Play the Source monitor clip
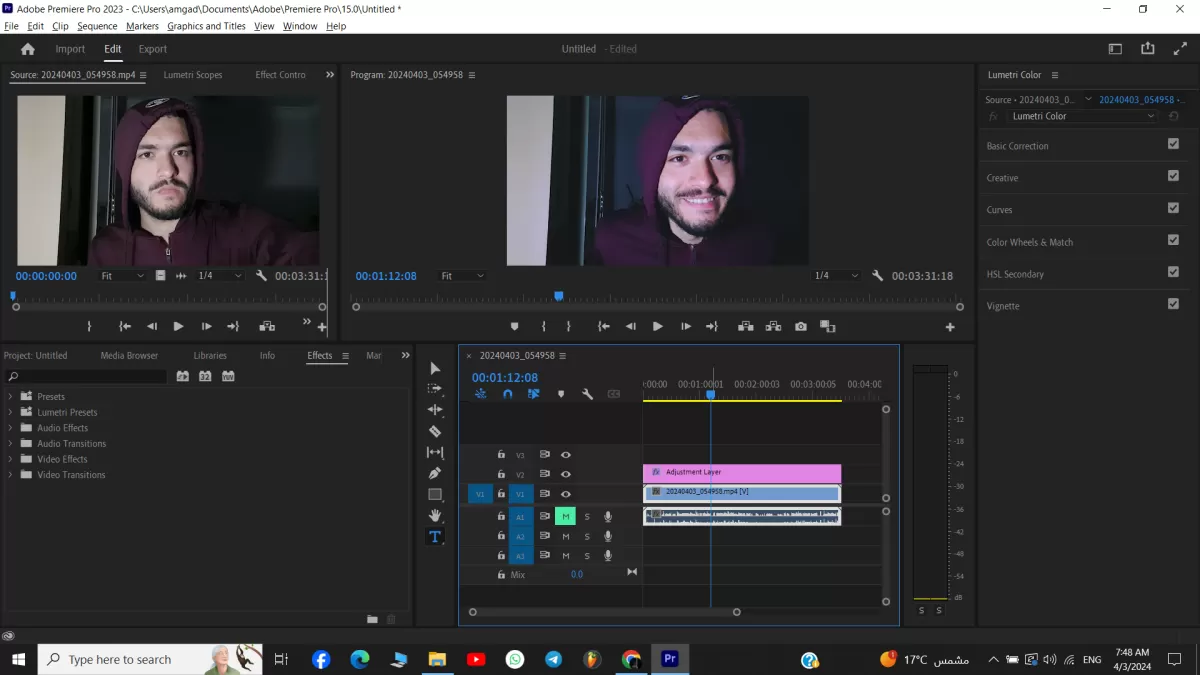Viewport: 1200px width, 675px height. tap(178, 326)
